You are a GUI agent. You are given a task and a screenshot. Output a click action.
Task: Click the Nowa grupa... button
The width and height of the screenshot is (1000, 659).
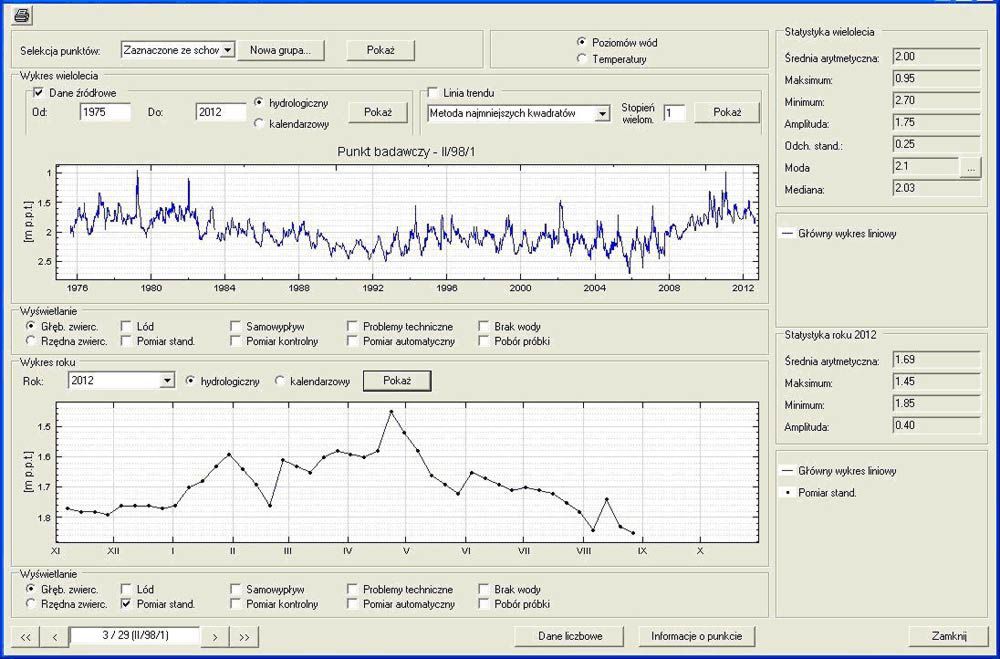281,49
